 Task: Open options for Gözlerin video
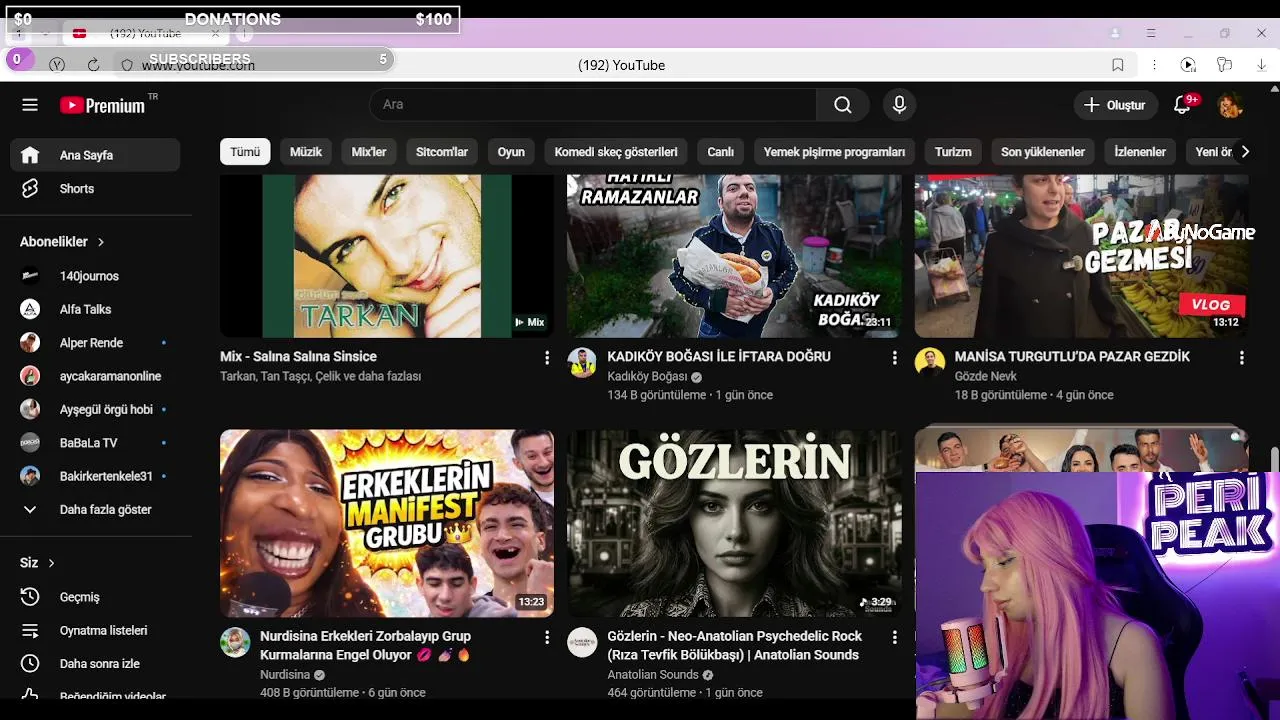point(894,637)
